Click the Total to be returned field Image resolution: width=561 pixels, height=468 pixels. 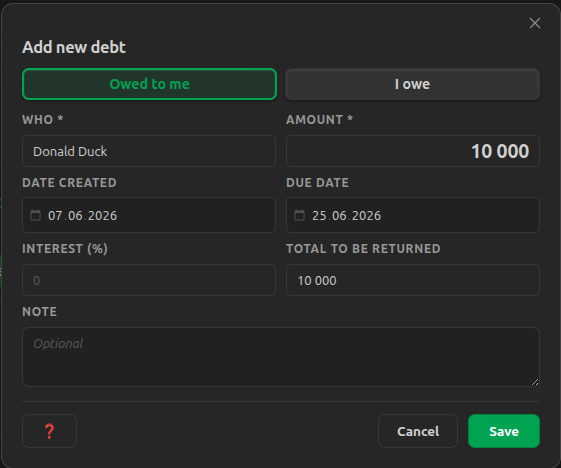(413, 280)
